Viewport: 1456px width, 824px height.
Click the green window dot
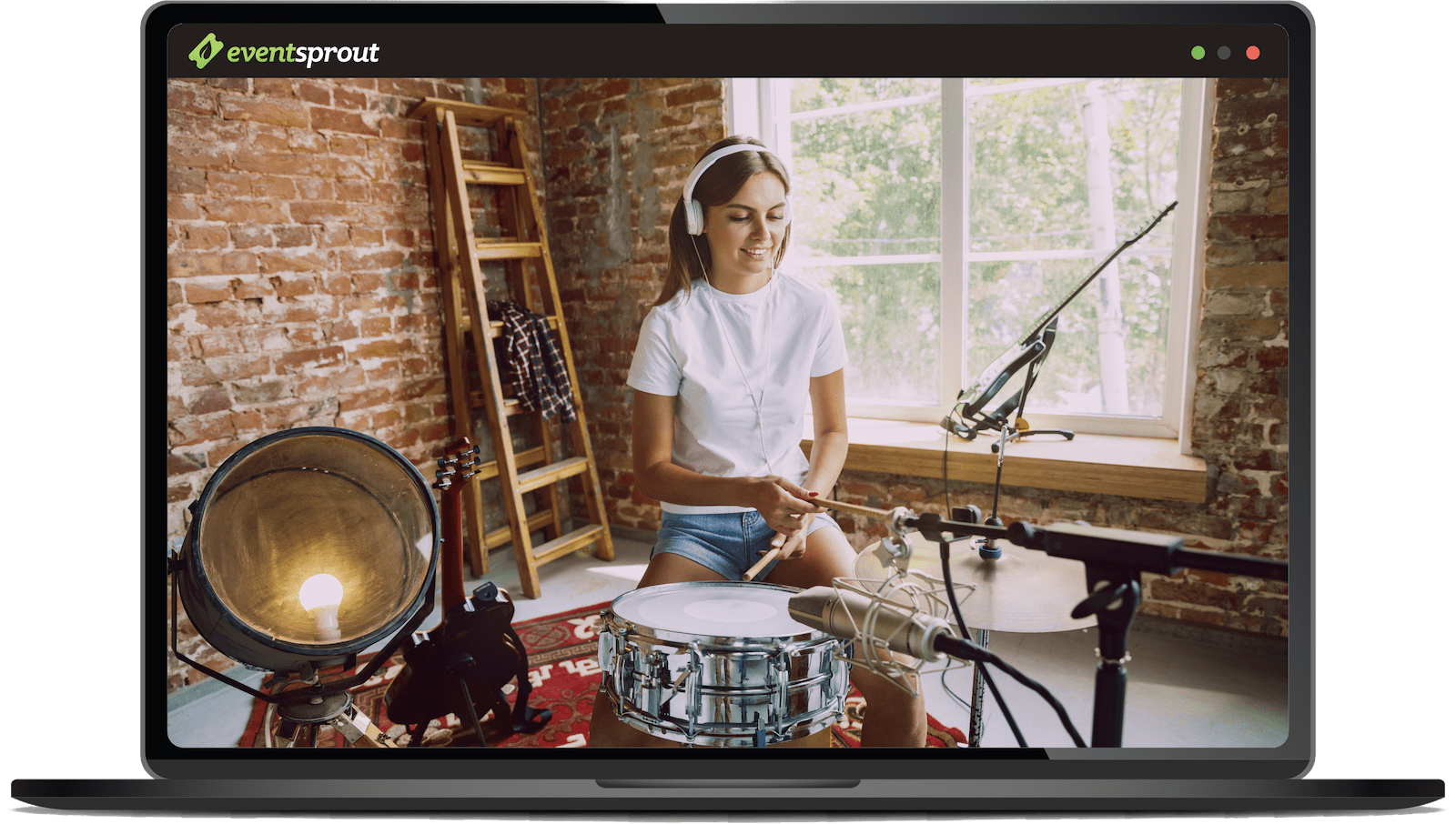(1198, 53)
